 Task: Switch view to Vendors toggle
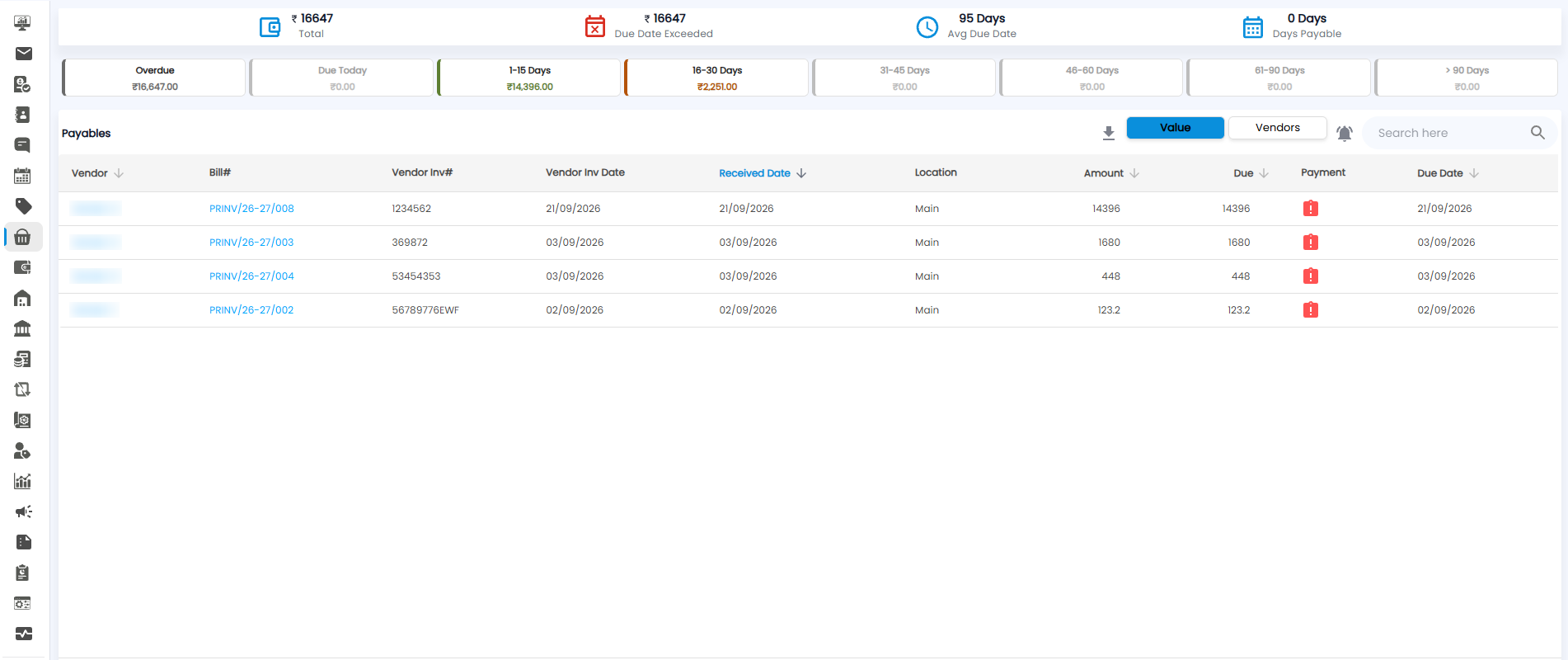tap(1278, 128)
